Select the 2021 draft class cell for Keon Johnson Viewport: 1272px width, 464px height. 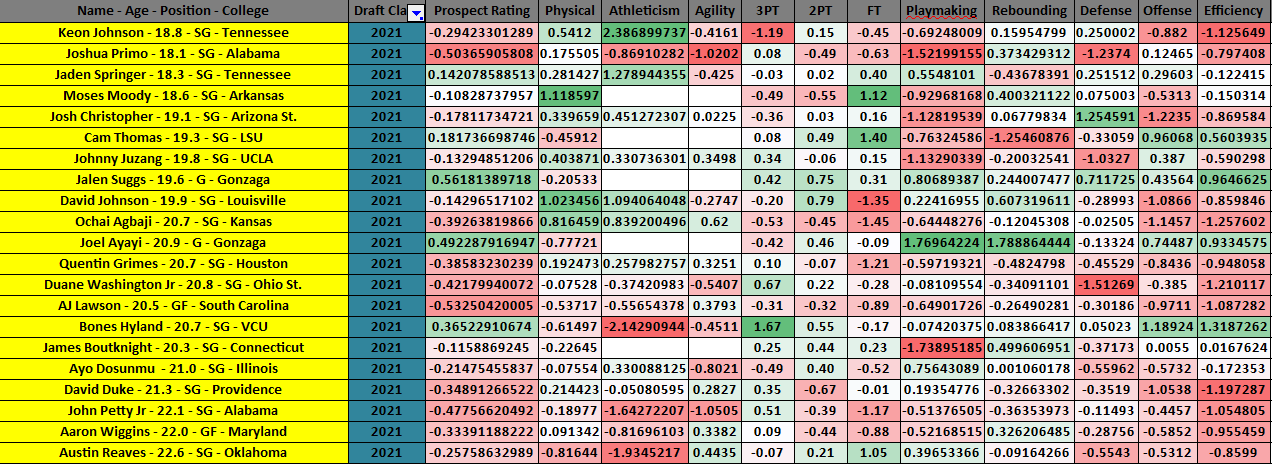[388, 33]
